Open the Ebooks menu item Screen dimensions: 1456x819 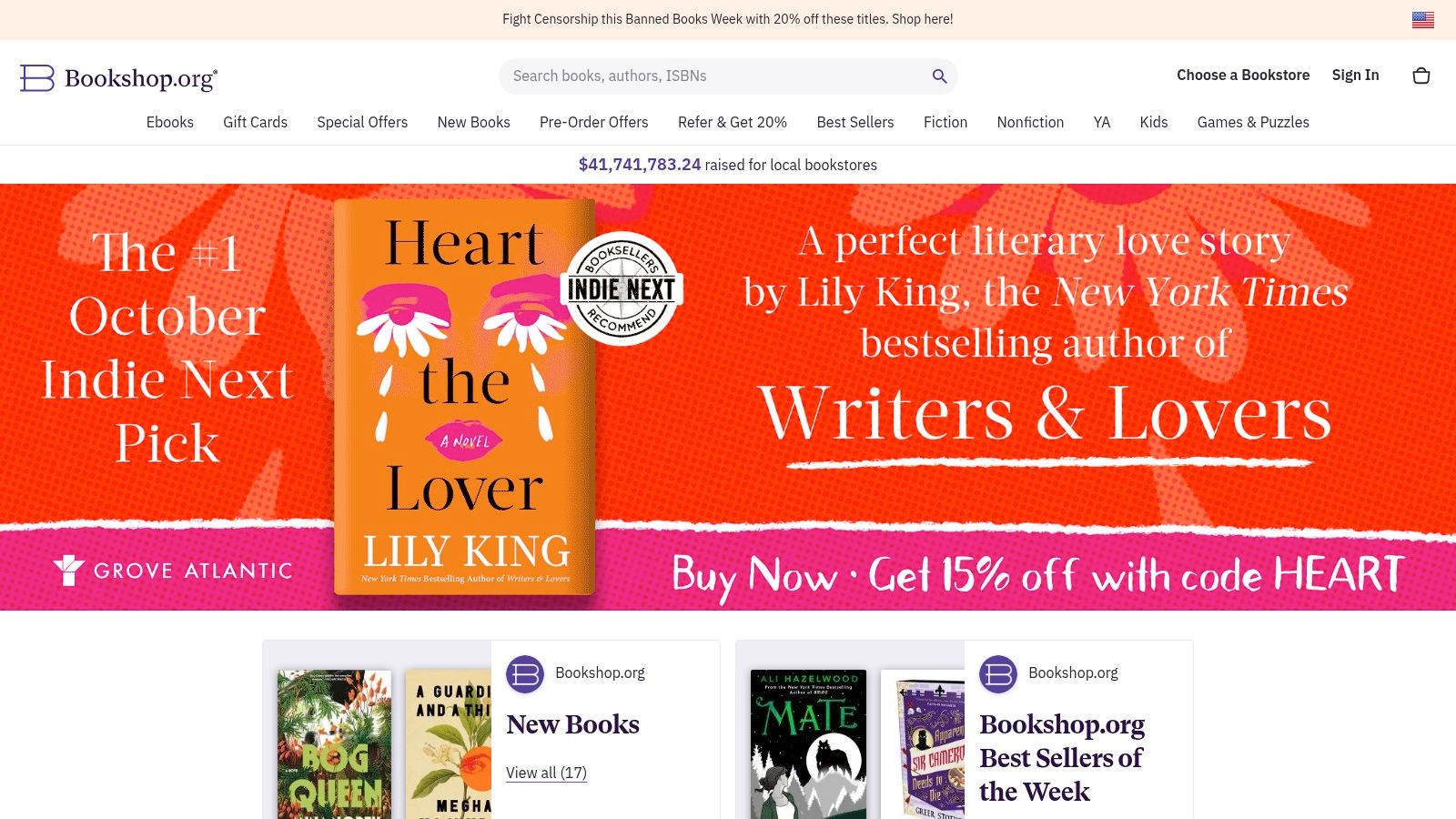pos(170,122)
